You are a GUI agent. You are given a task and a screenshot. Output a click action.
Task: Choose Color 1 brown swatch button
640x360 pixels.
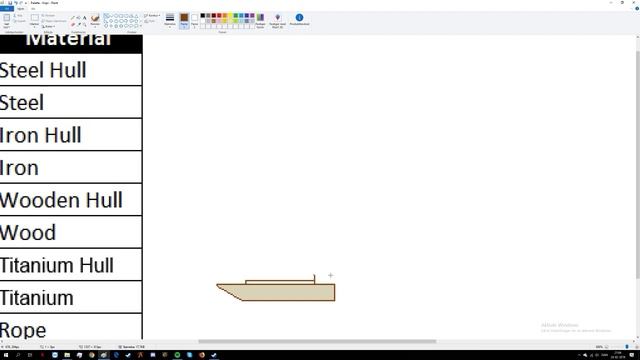pos(184,20)
